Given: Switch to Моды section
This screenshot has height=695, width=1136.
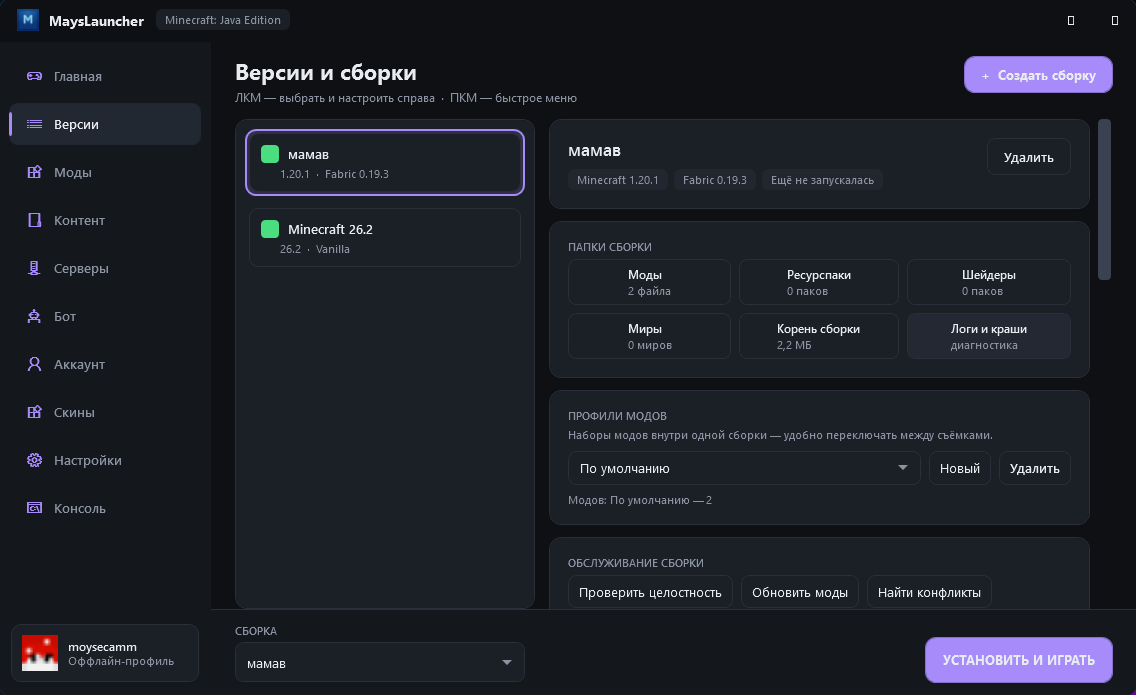Looking at the screenshot, I should point(105,172).
